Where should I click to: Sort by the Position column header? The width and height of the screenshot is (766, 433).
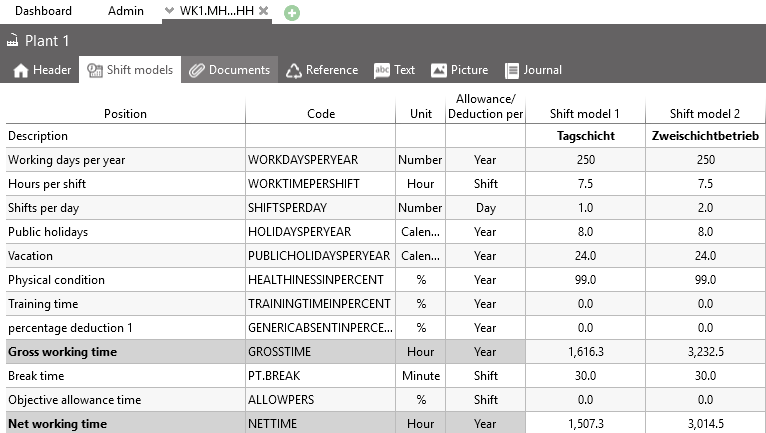coord(125,113)
